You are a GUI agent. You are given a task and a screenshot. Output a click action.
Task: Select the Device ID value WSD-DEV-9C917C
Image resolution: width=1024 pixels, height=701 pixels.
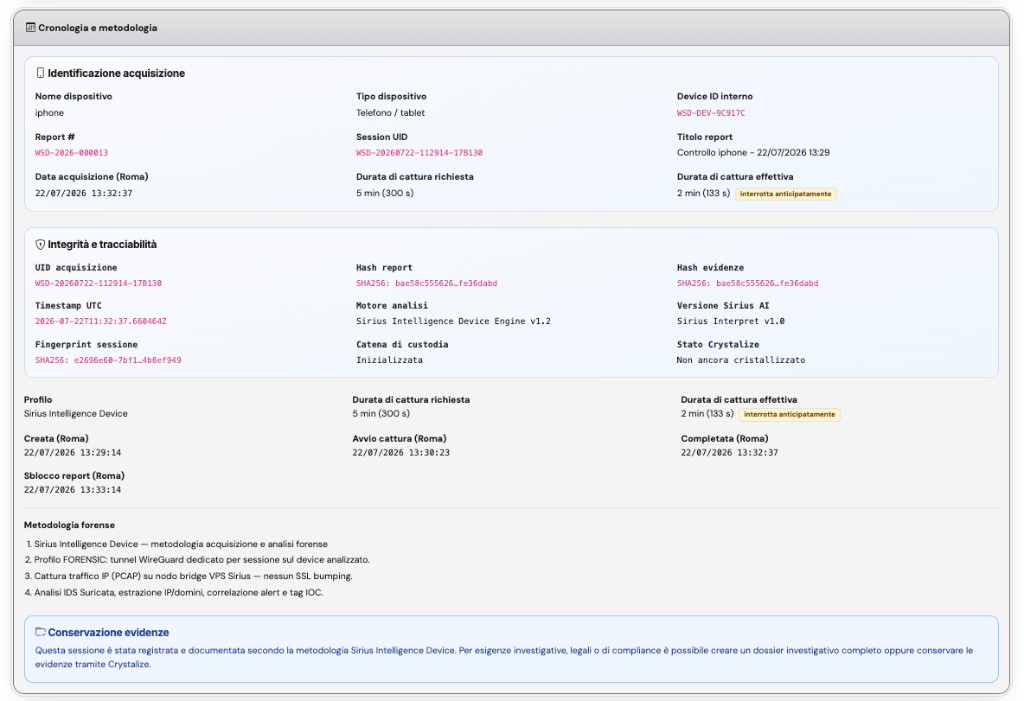pos(711,113)
